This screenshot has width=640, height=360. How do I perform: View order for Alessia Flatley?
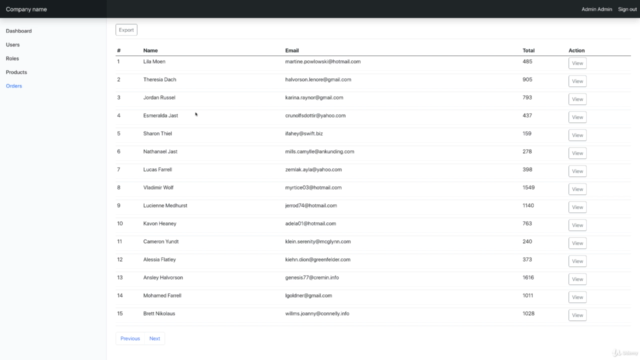pyautogui.click(x=577, y=261)
